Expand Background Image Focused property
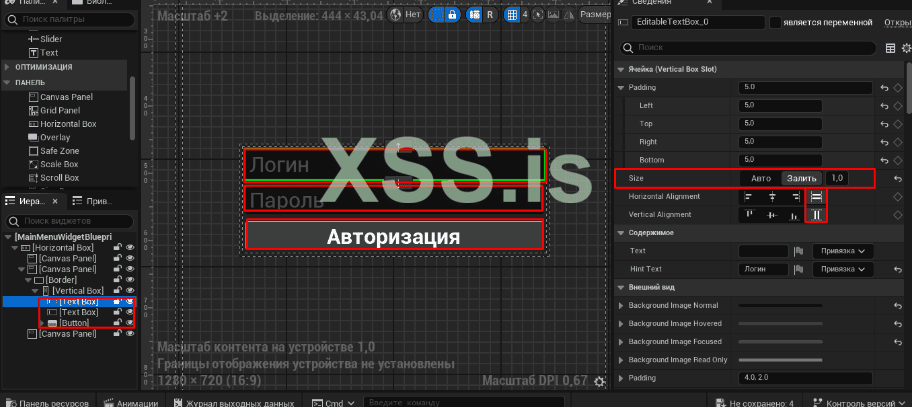The width and height of the screenshot is (912, 407). (622, 342)
